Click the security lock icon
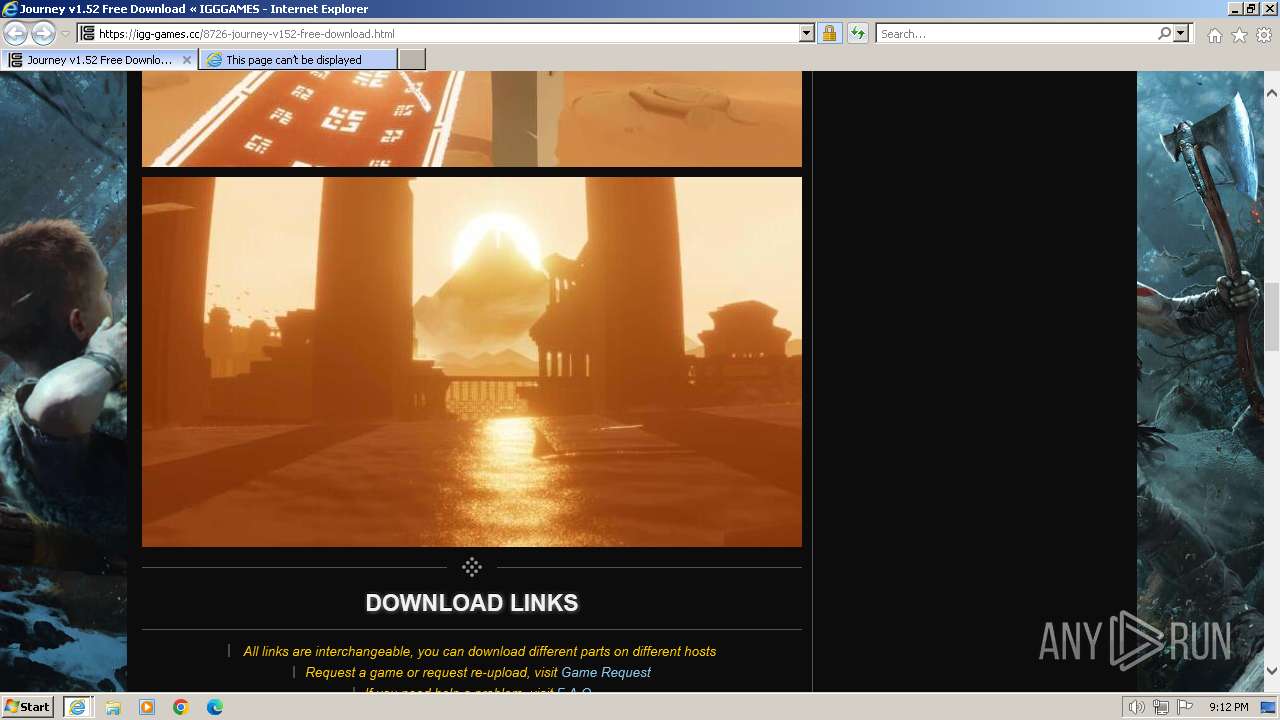This screenshot has height=720, width=1280. click(829, 33)
